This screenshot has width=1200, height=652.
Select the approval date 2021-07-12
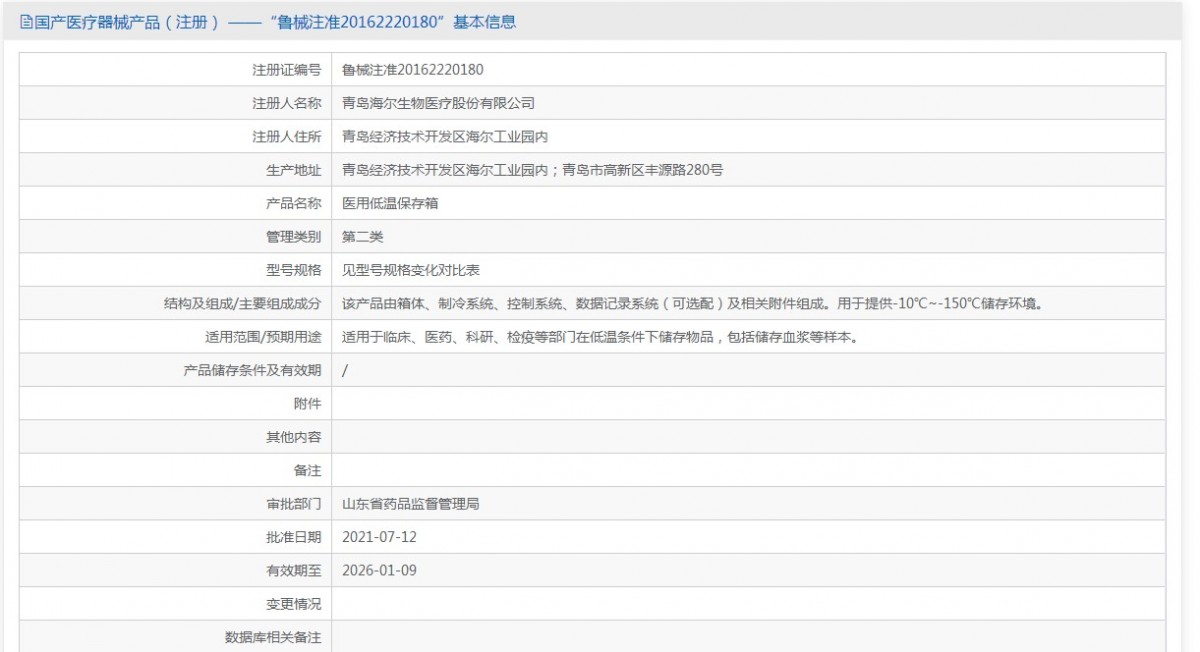coord(379,537)
